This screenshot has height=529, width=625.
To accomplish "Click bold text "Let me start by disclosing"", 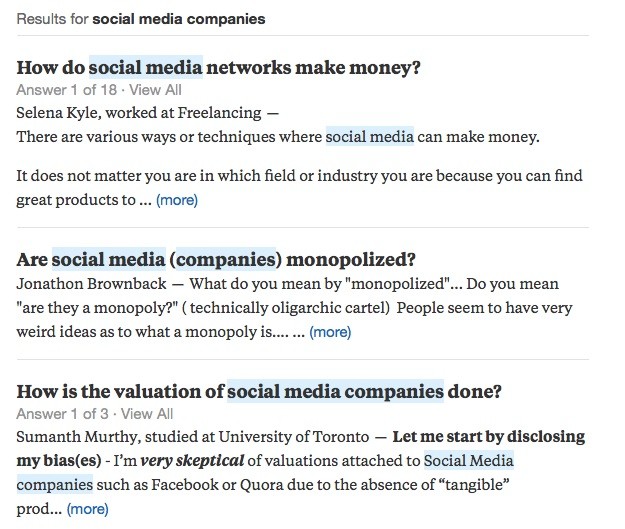I will 488,437.
